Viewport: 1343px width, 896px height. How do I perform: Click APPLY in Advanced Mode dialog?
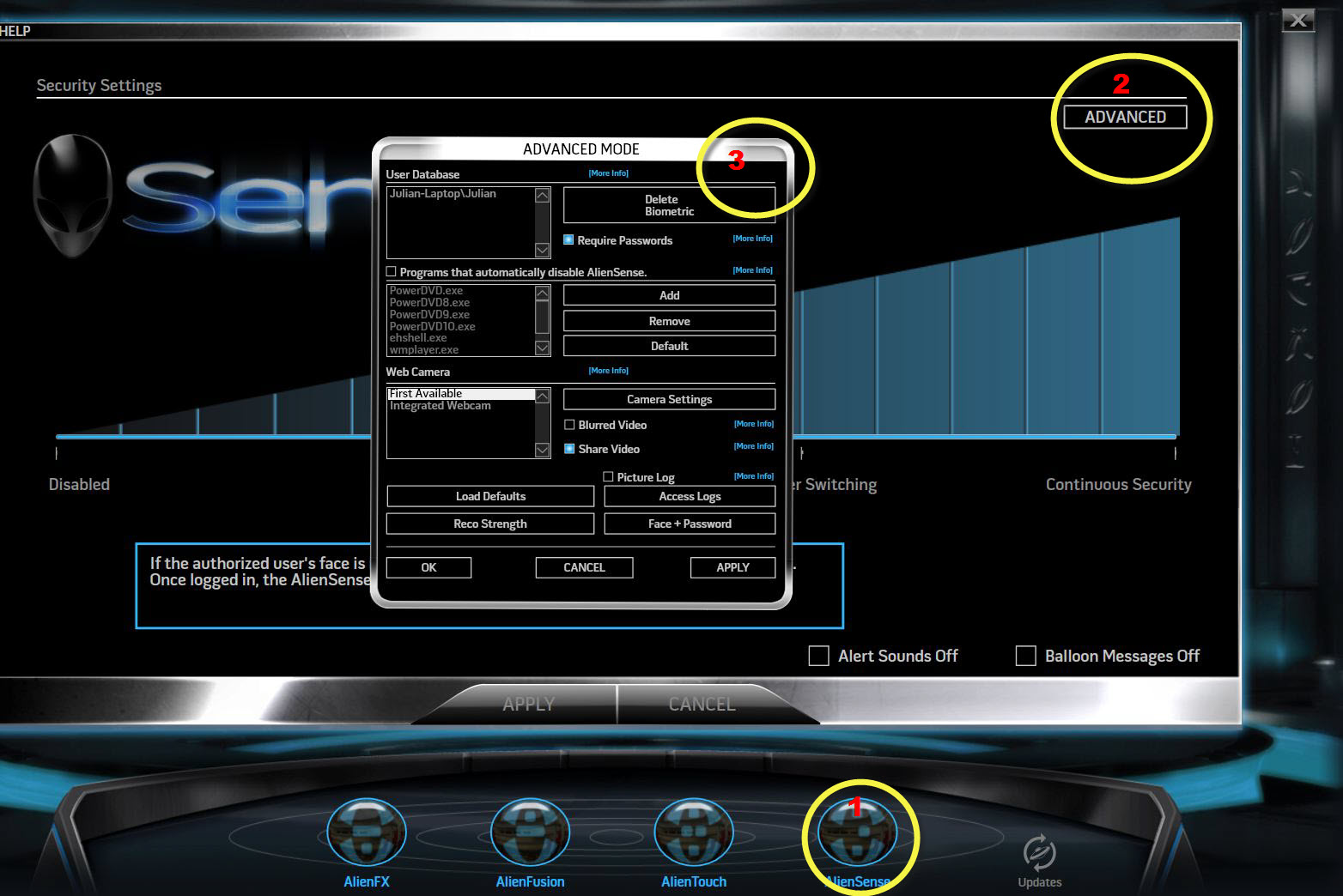[732, 567]
